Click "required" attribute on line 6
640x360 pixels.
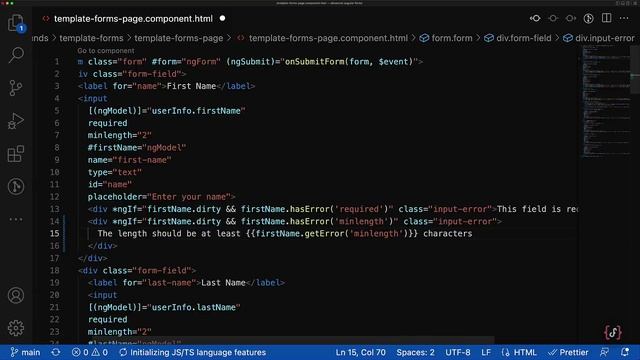[x=107, y=123]
